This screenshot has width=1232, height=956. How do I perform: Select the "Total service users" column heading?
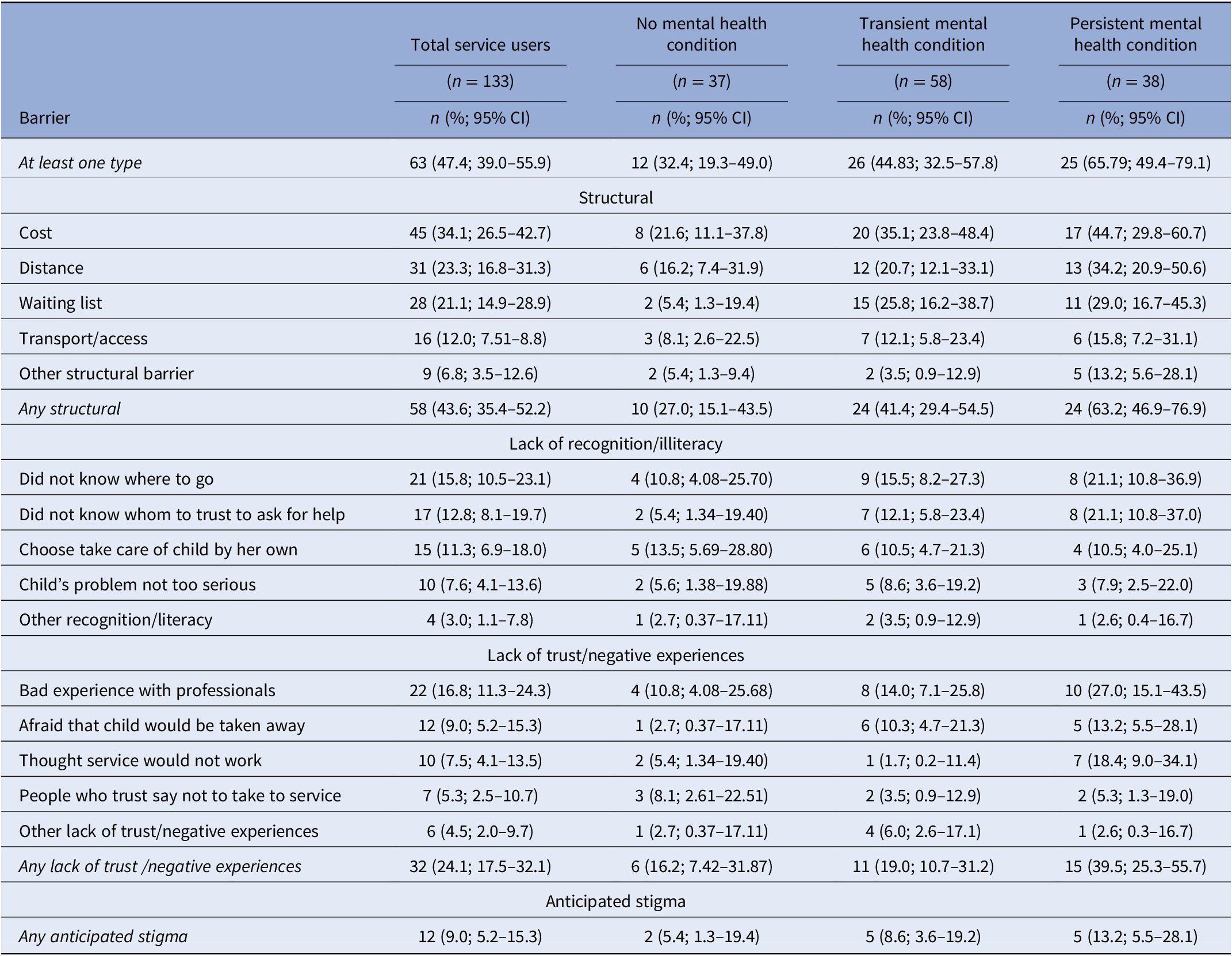click(480, 45)
